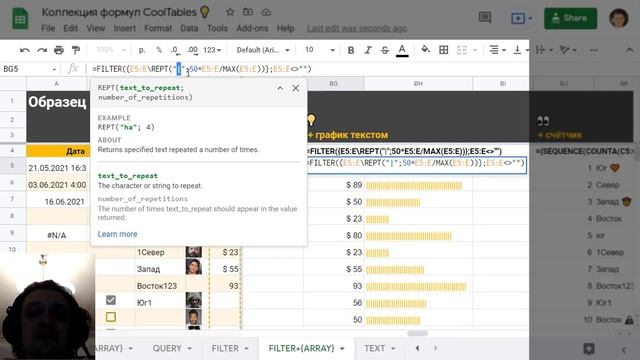Open the Name box dropdown arrow

54,69
